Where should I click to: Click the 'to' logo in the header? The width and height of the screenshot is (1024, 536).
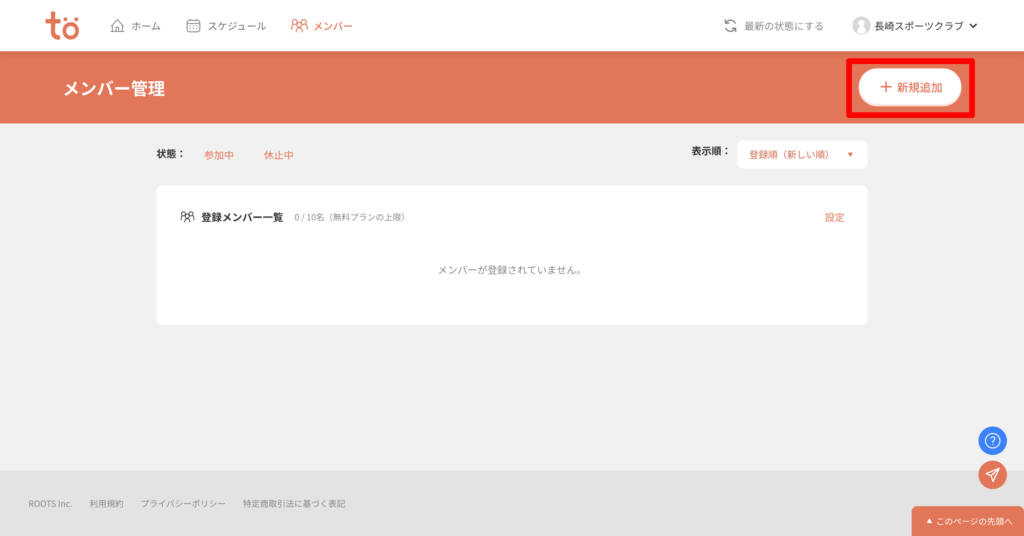62,26
